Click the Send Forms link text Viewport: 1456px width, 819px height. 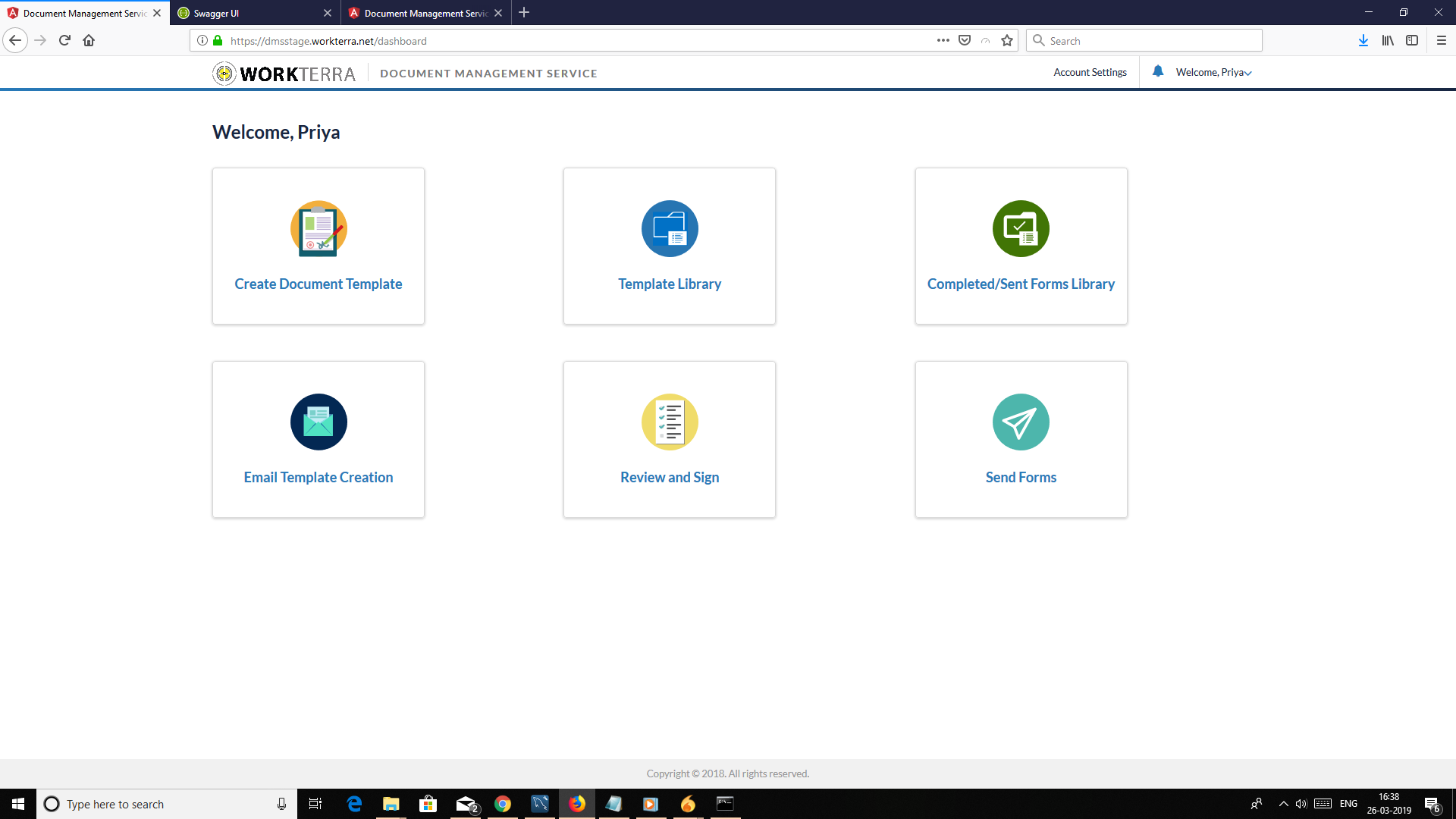1021,477
